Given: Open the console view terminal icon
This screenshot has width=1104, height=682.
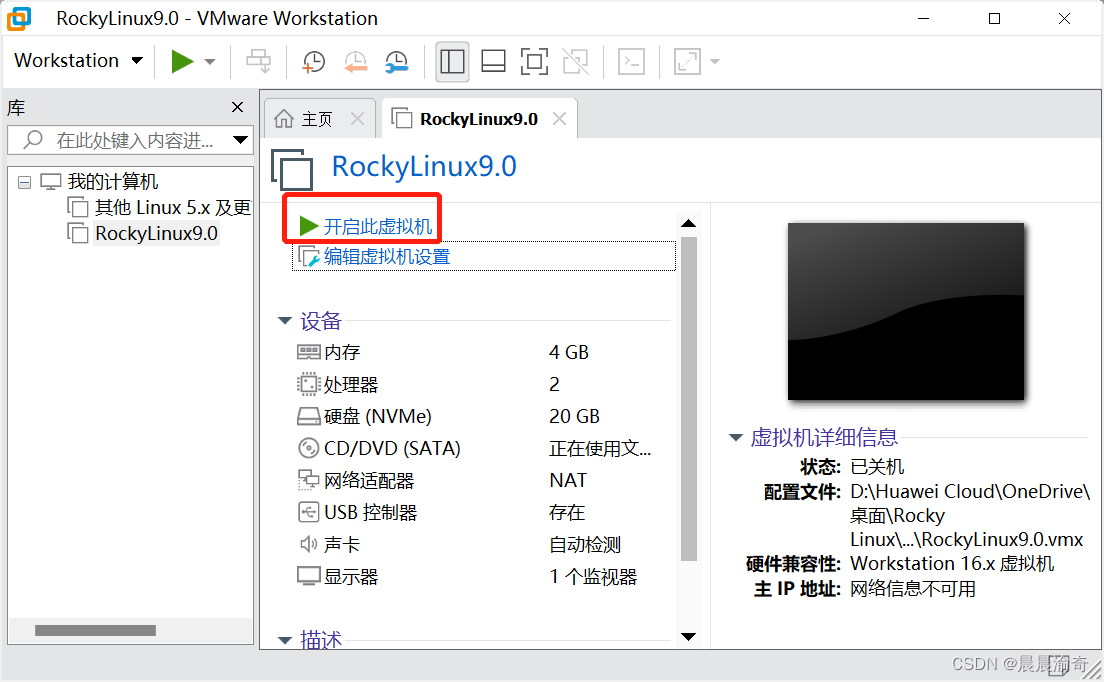Looking at the screenshot, I should (x=632, y=61).
